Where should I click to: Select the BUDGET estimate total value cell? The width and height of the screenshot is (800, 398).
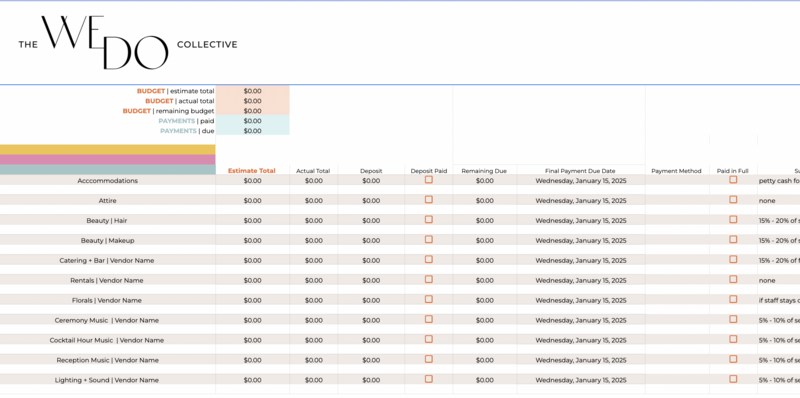[x=253, y=91]
